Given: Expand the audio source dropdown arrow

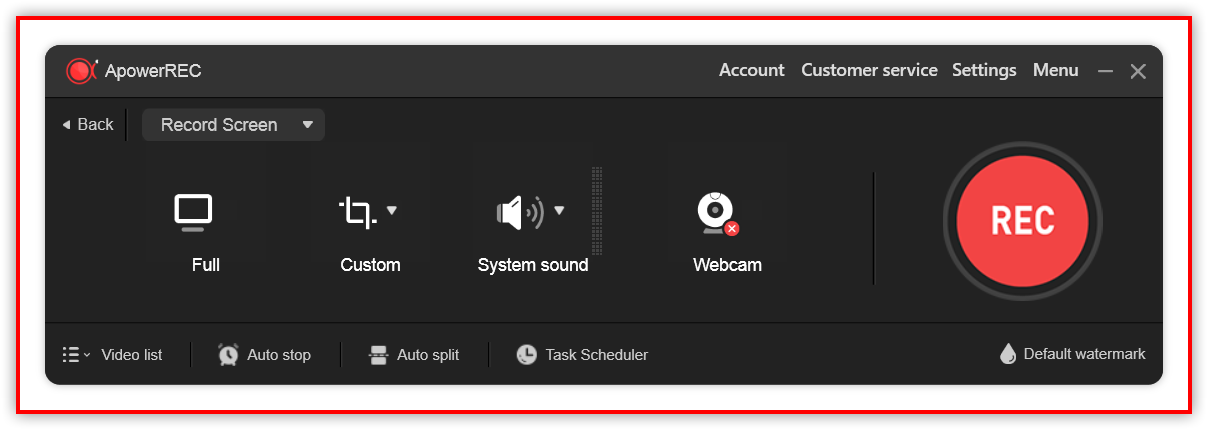Looking at the screenshot, I should pyautogui.click(x=559, y=210).
